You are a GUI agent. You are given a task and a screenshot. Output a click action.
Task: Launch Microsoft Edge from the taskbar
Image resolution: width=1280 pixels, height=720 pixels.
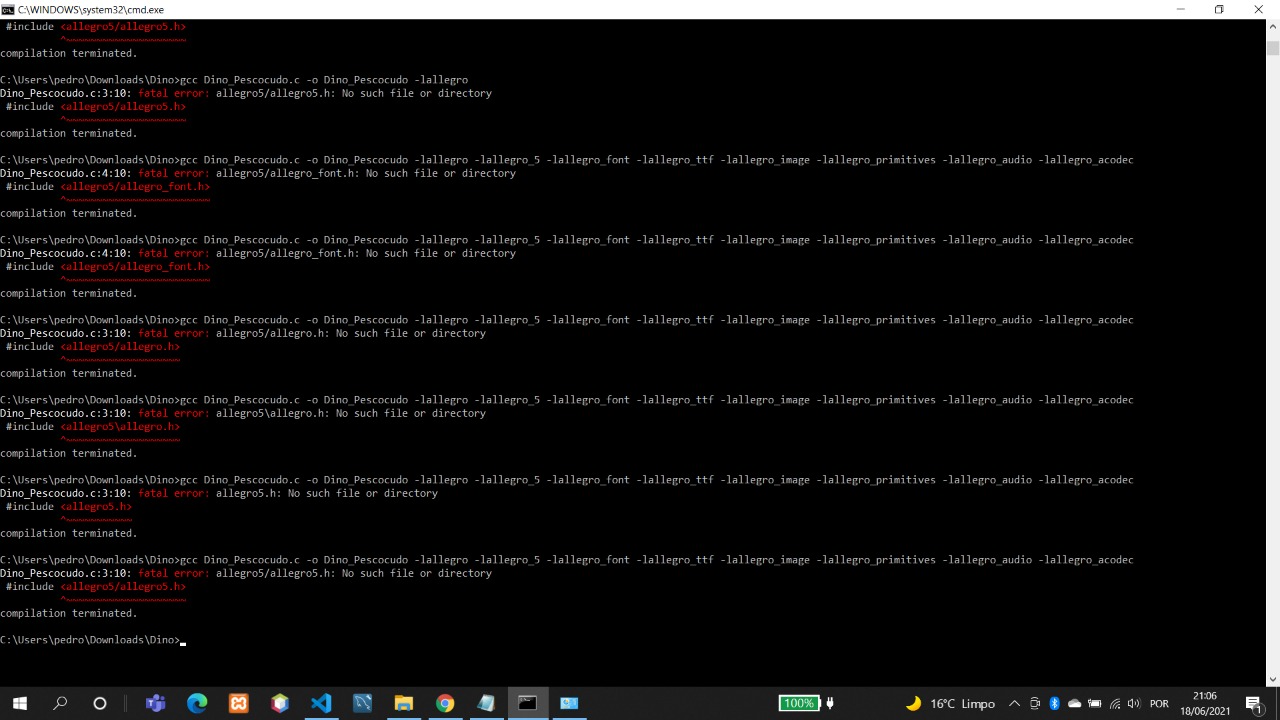[197, 703]
